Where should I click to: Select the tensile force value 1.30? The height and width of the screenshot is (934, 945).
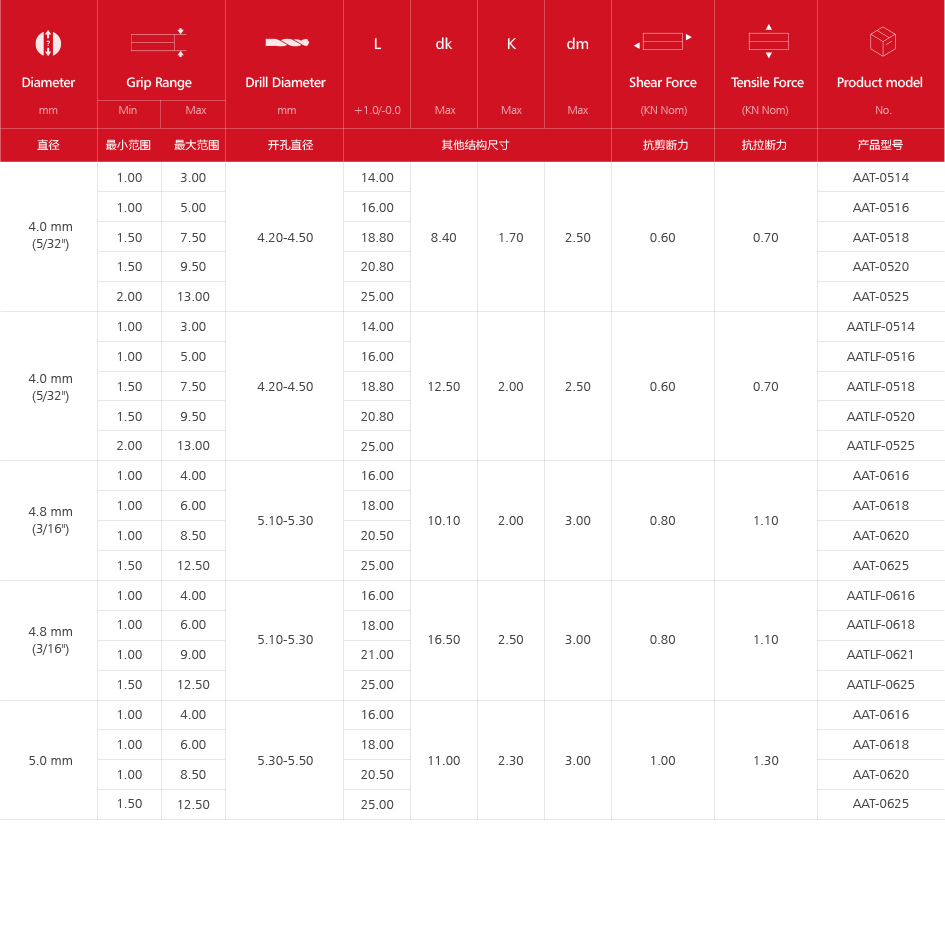click(766, 761)
